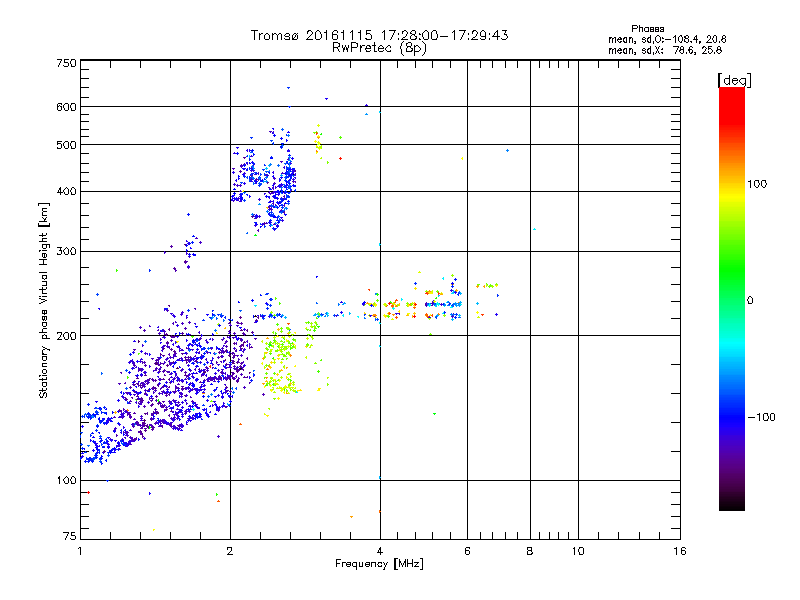
Task: Click the x-axis label '8'
Action: (530, 551)
